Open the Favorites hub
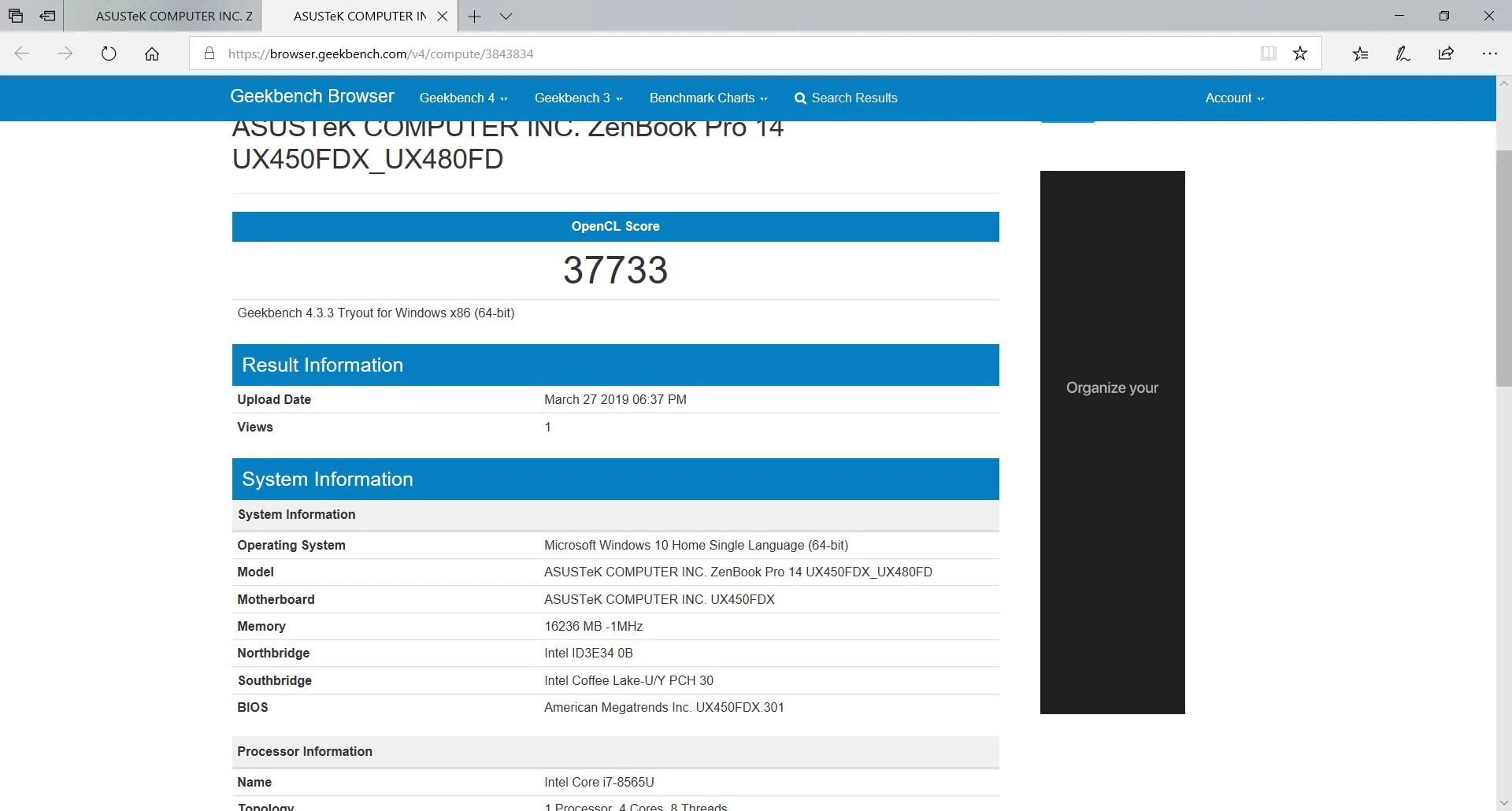The width and height of the screenshot is (1512, 811). pos(1360,54)
